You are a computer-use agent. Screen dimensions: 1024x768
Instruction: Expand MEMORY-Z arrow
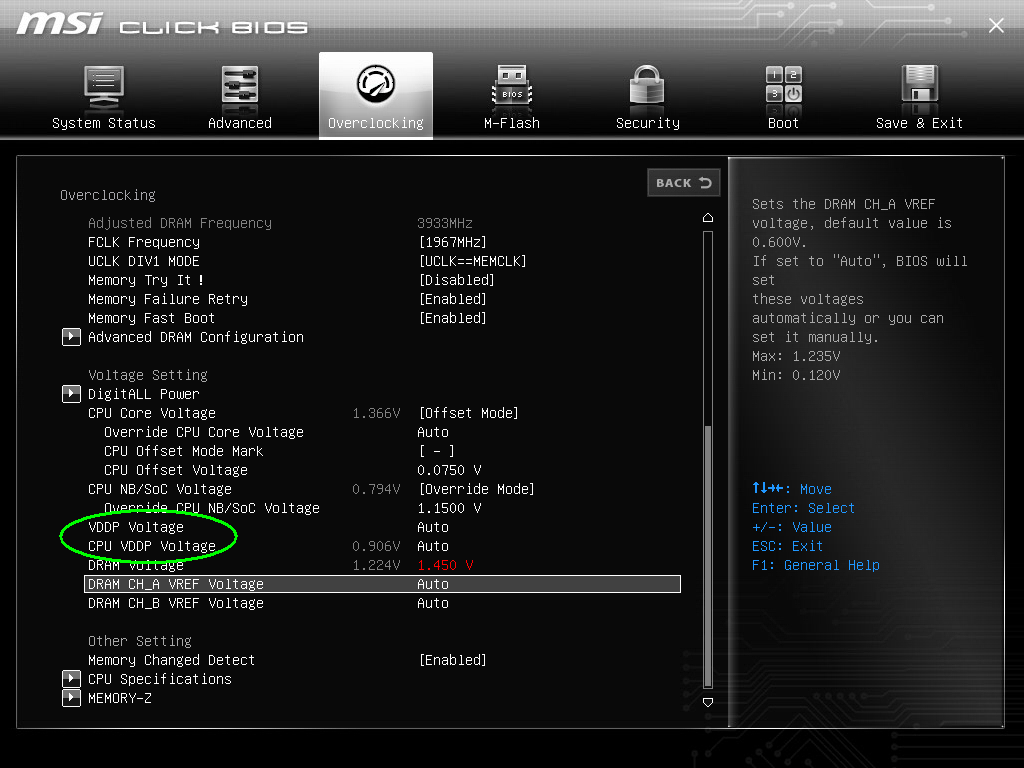coord(71,697)
